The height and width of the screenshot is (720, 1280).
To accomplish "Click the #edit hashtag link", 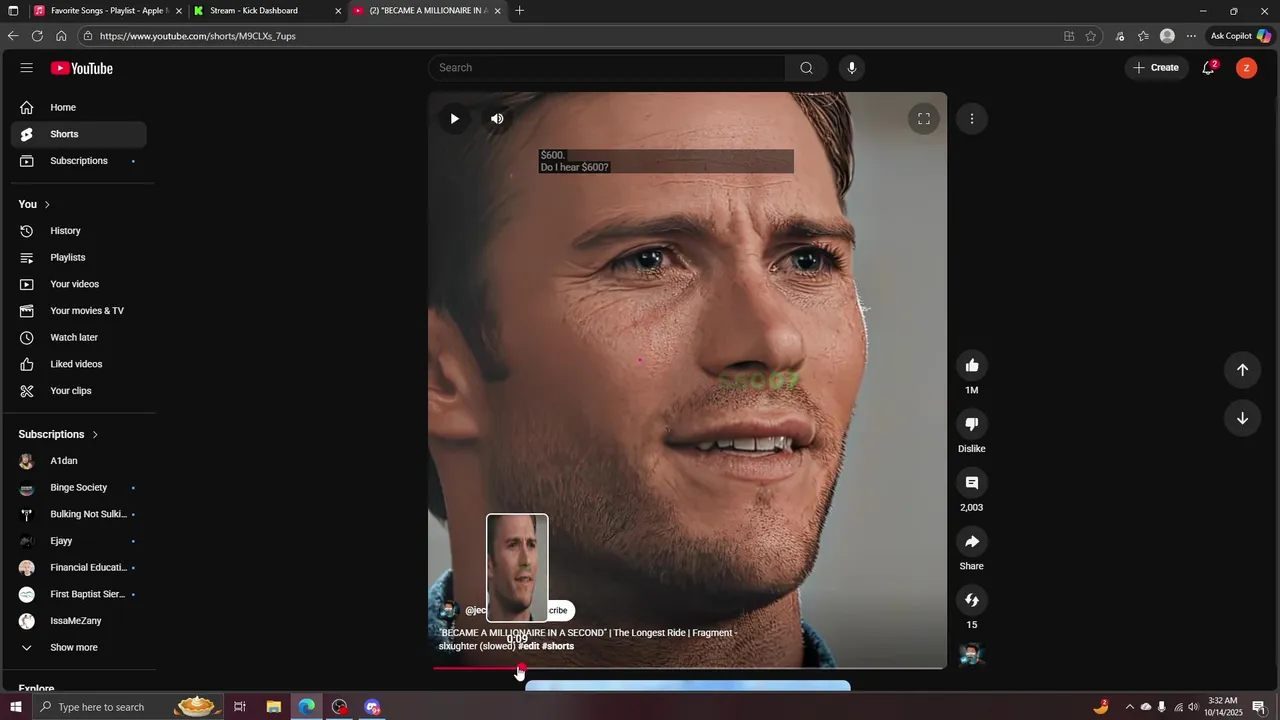I will click(528, 647).
